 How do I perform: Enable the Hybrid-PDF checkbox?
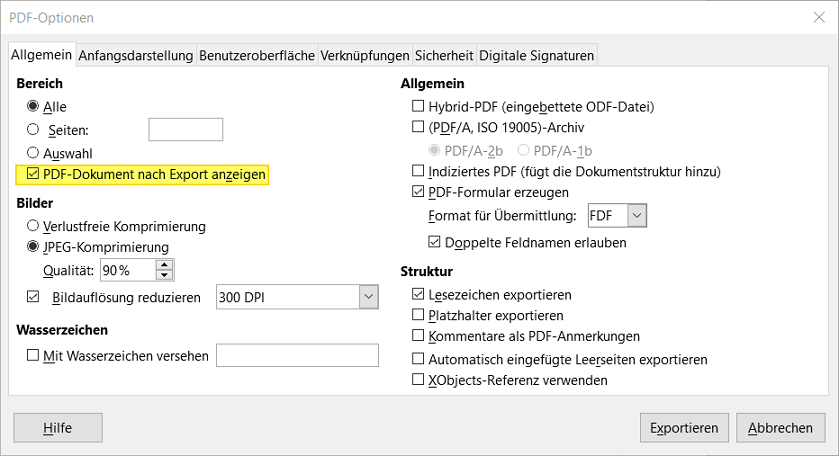point(418,106)
